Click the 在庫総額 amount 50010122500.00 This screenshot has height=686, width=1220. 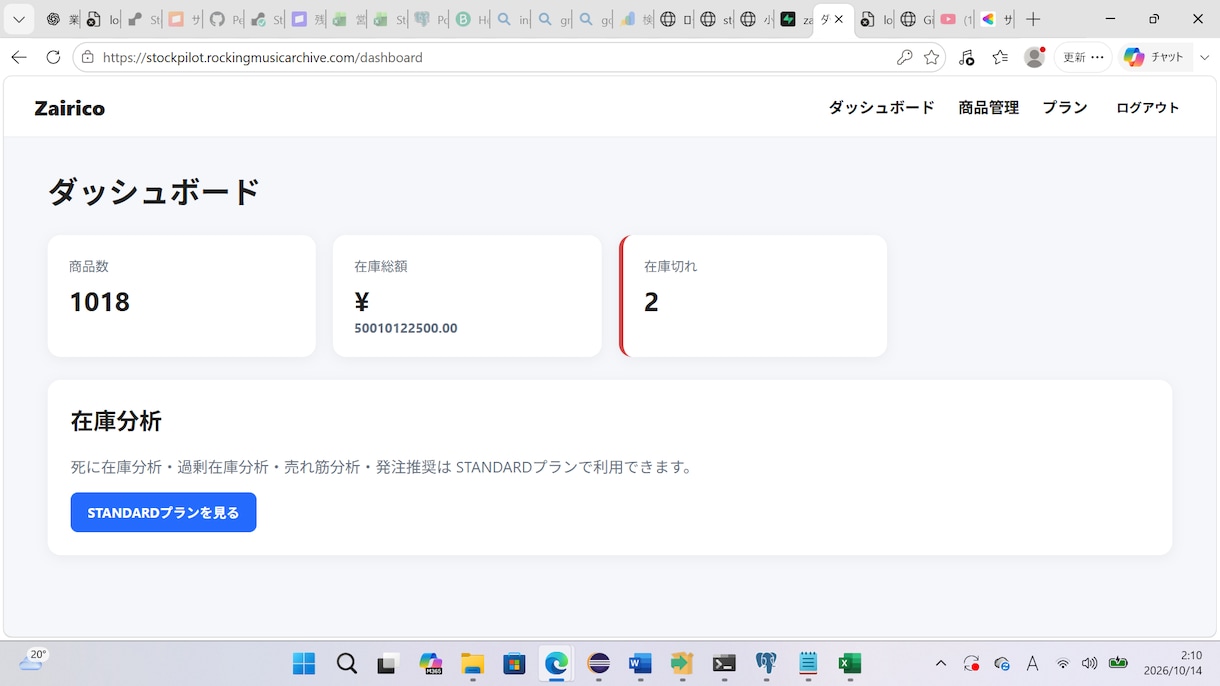pos(405,328)
